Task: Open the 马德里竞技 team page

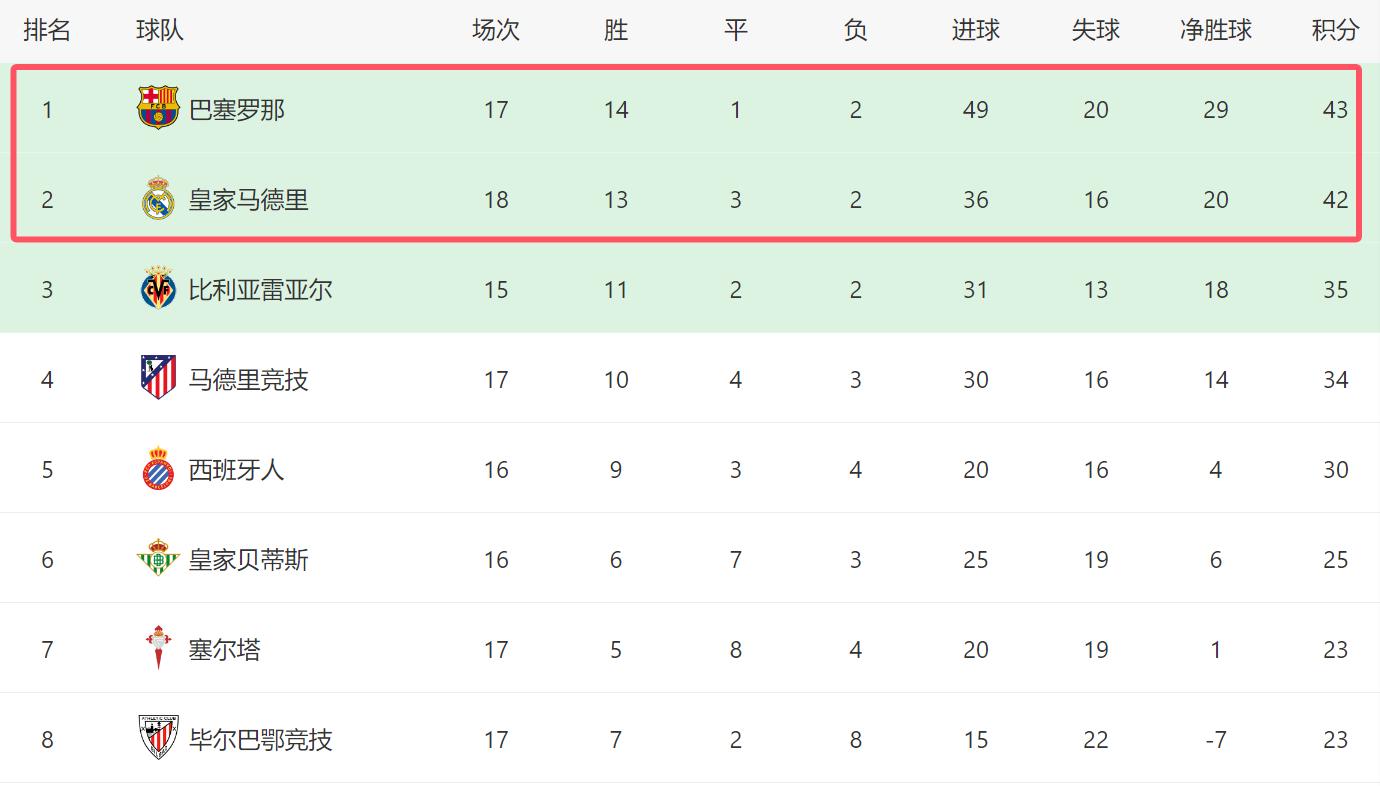Action: pyautogui.click(x=249, y=379)
